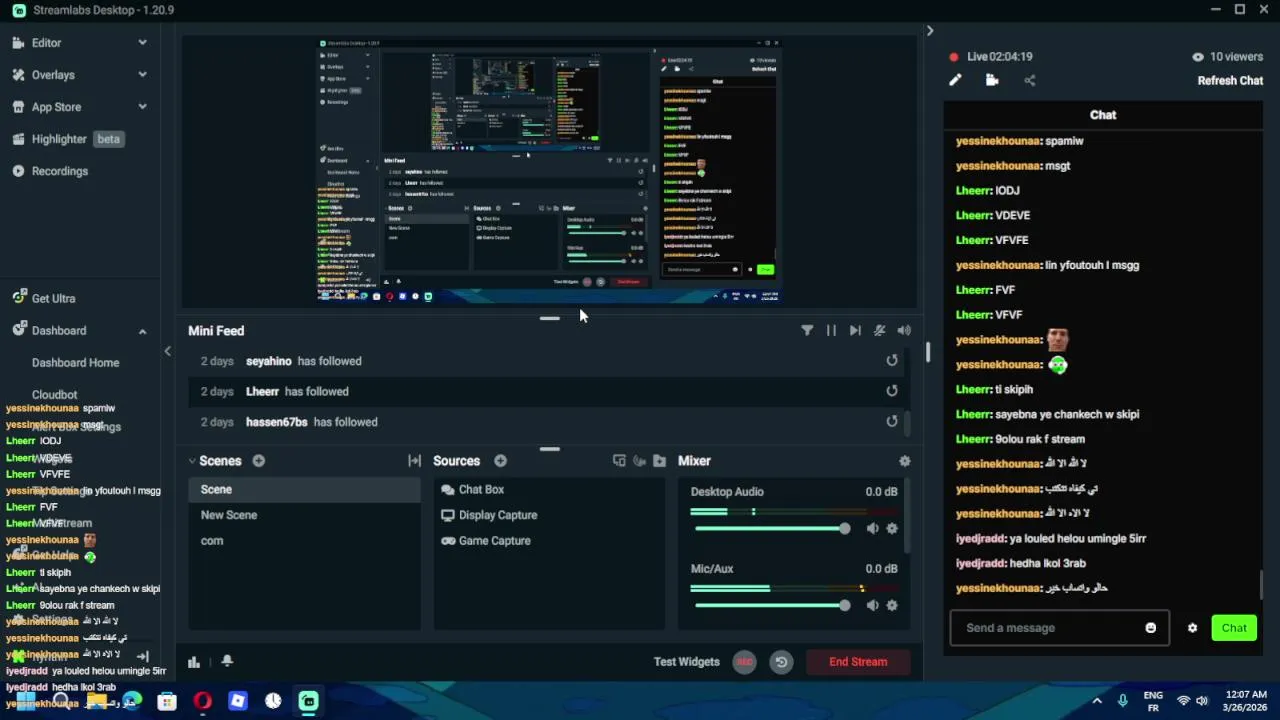Expand the App Store dropdown chevron
The image size is (1280, 720).
click(142, 107)
